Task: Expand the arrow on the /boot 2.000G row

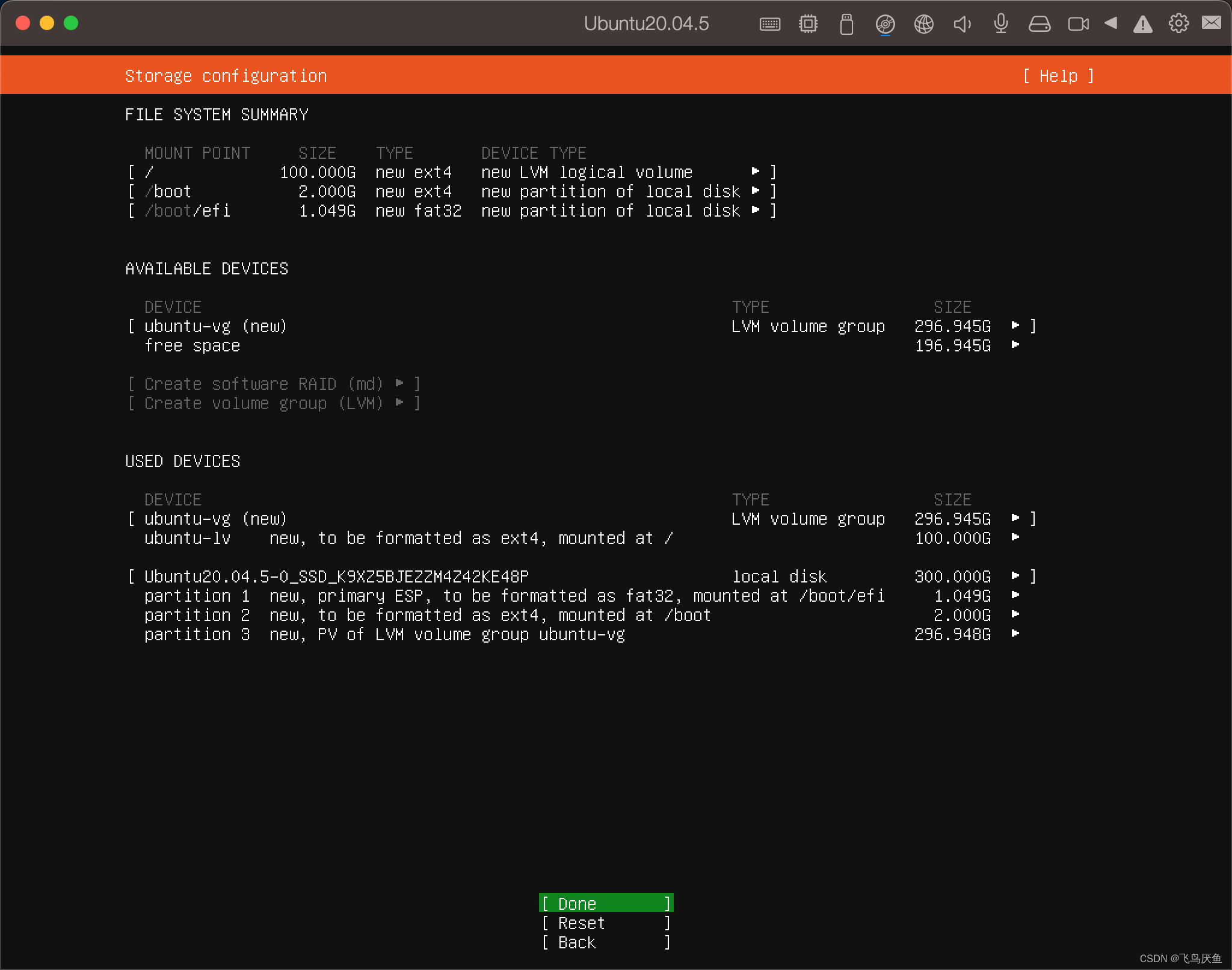Action: [x=756, y=191]
